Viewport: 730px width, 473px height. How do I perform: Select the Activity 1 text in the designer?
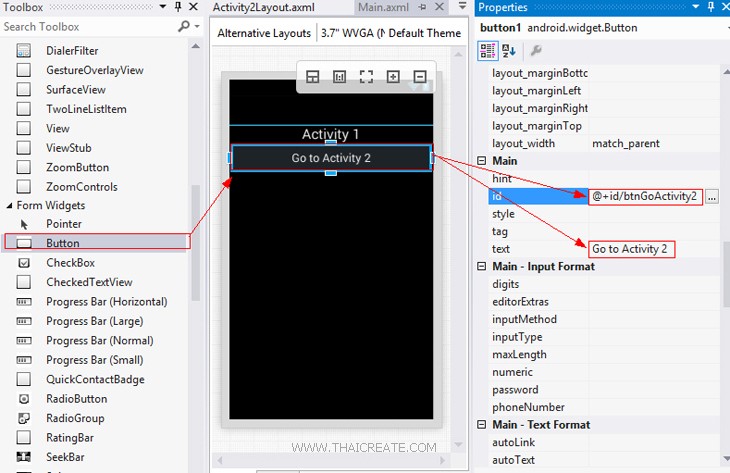tap(331, 134)
